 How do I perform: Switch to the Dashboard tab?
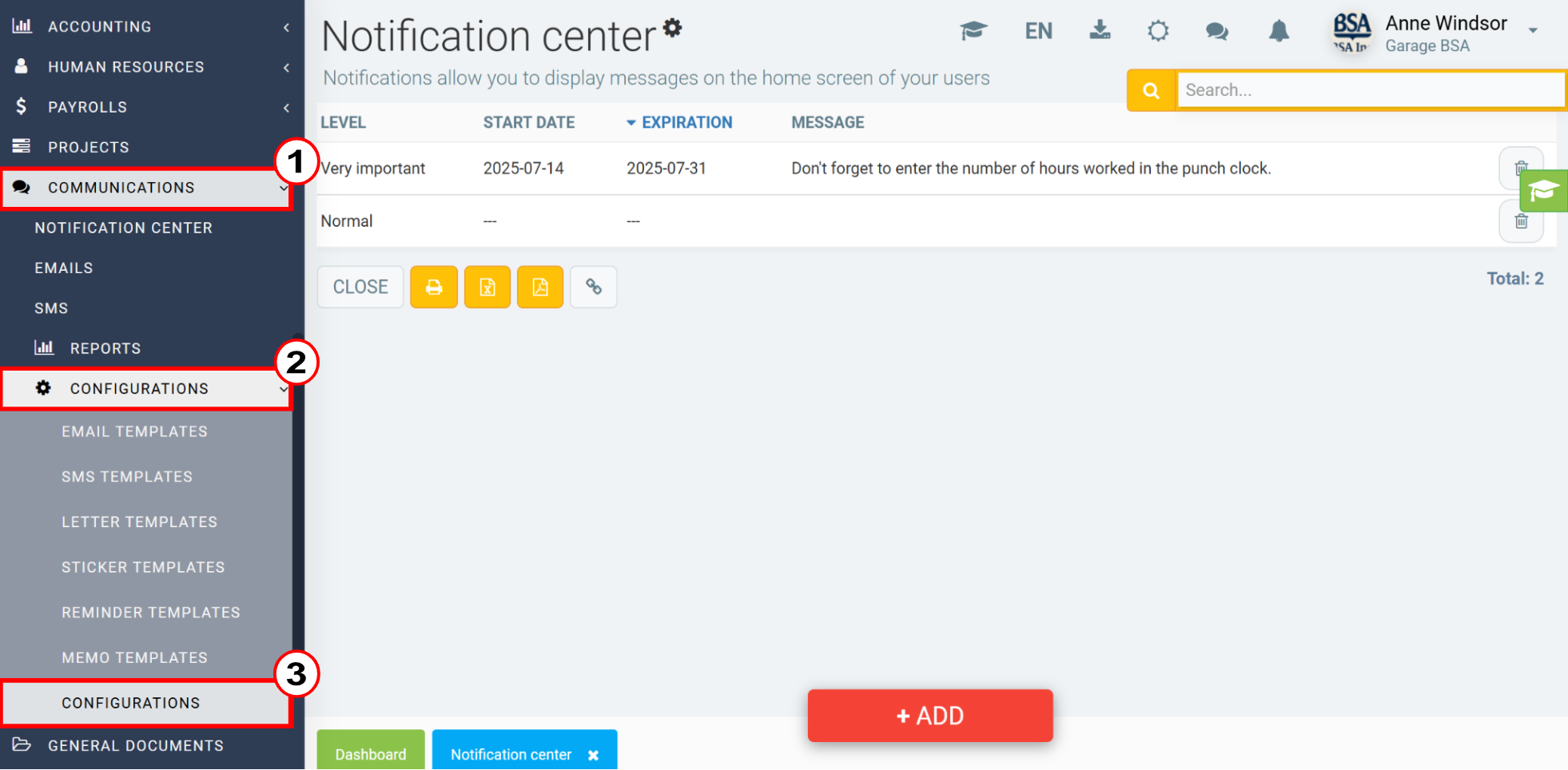tap(370, 753)
